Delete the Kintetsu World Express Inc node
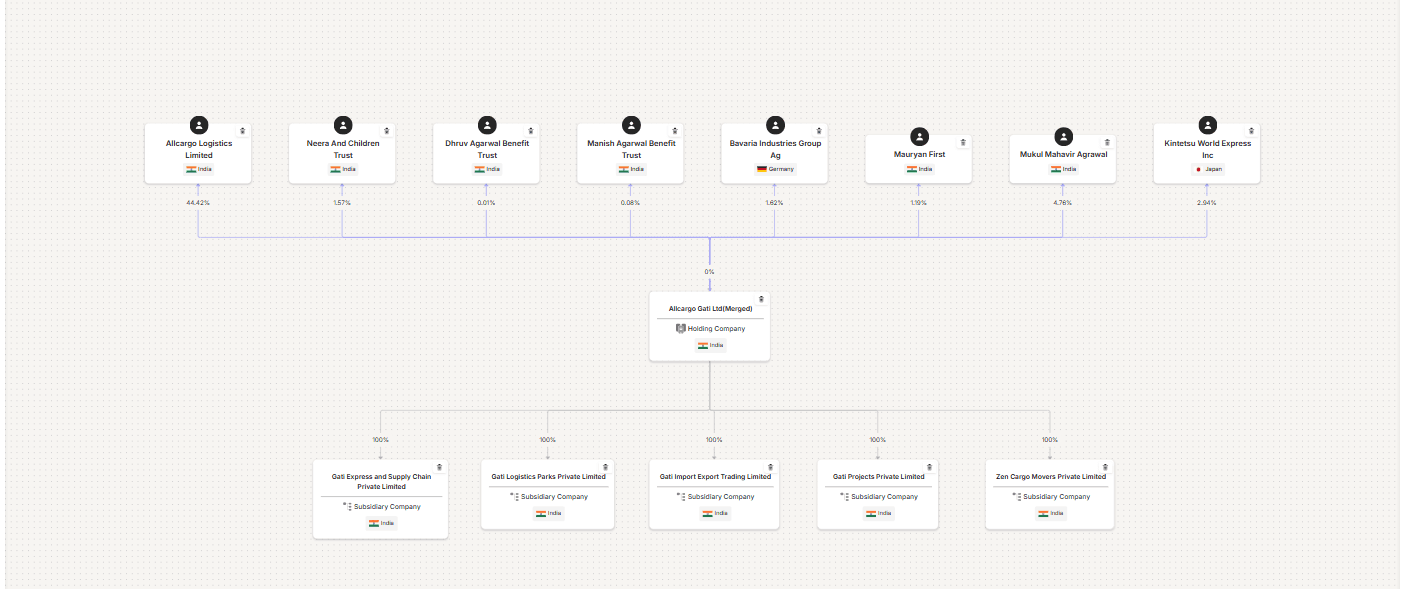Image resolution: width=1410 pixels, height=589 pixels. 1251,131
